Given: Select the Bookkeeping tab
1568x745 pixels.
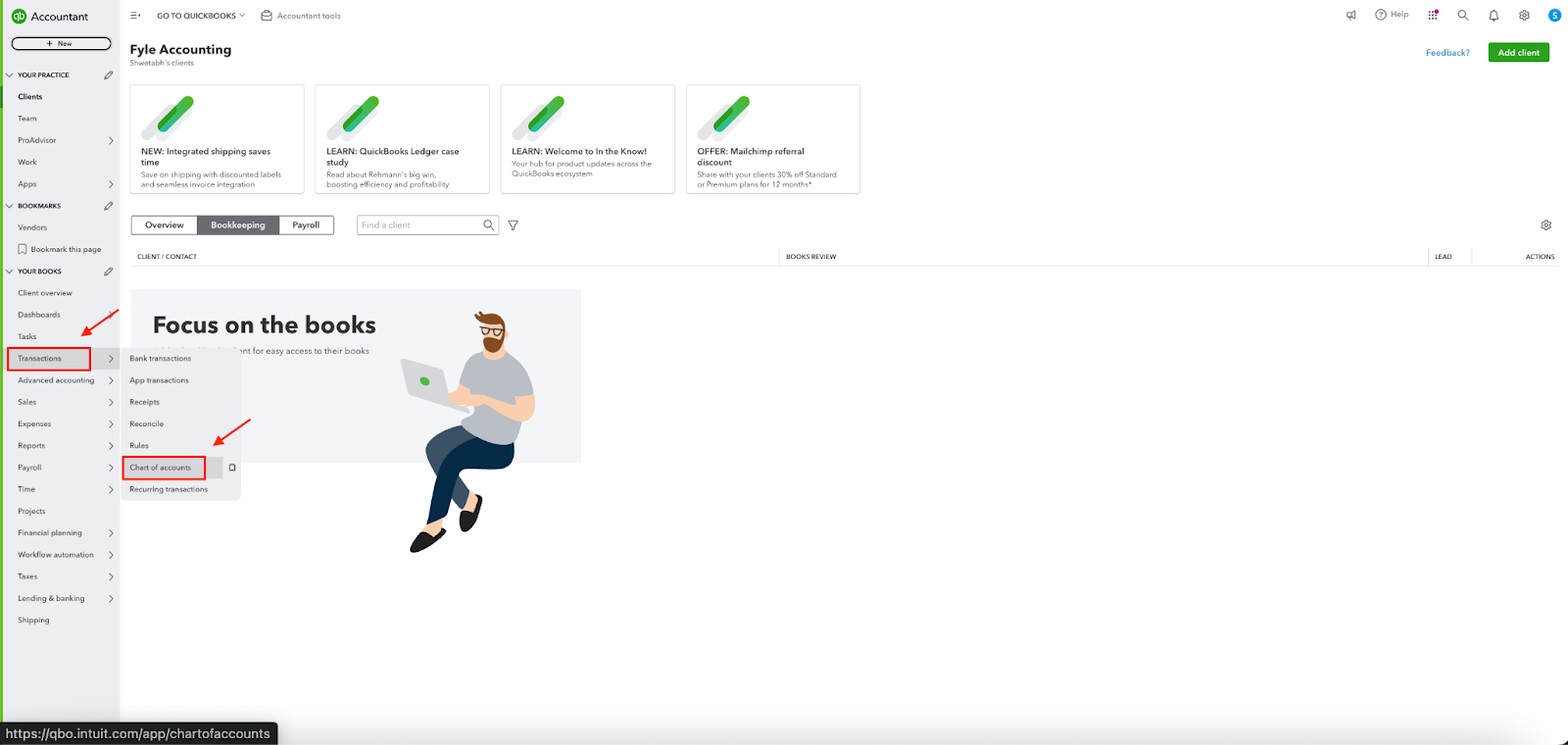Looking at the screenshot, I should tap(238, 225).
